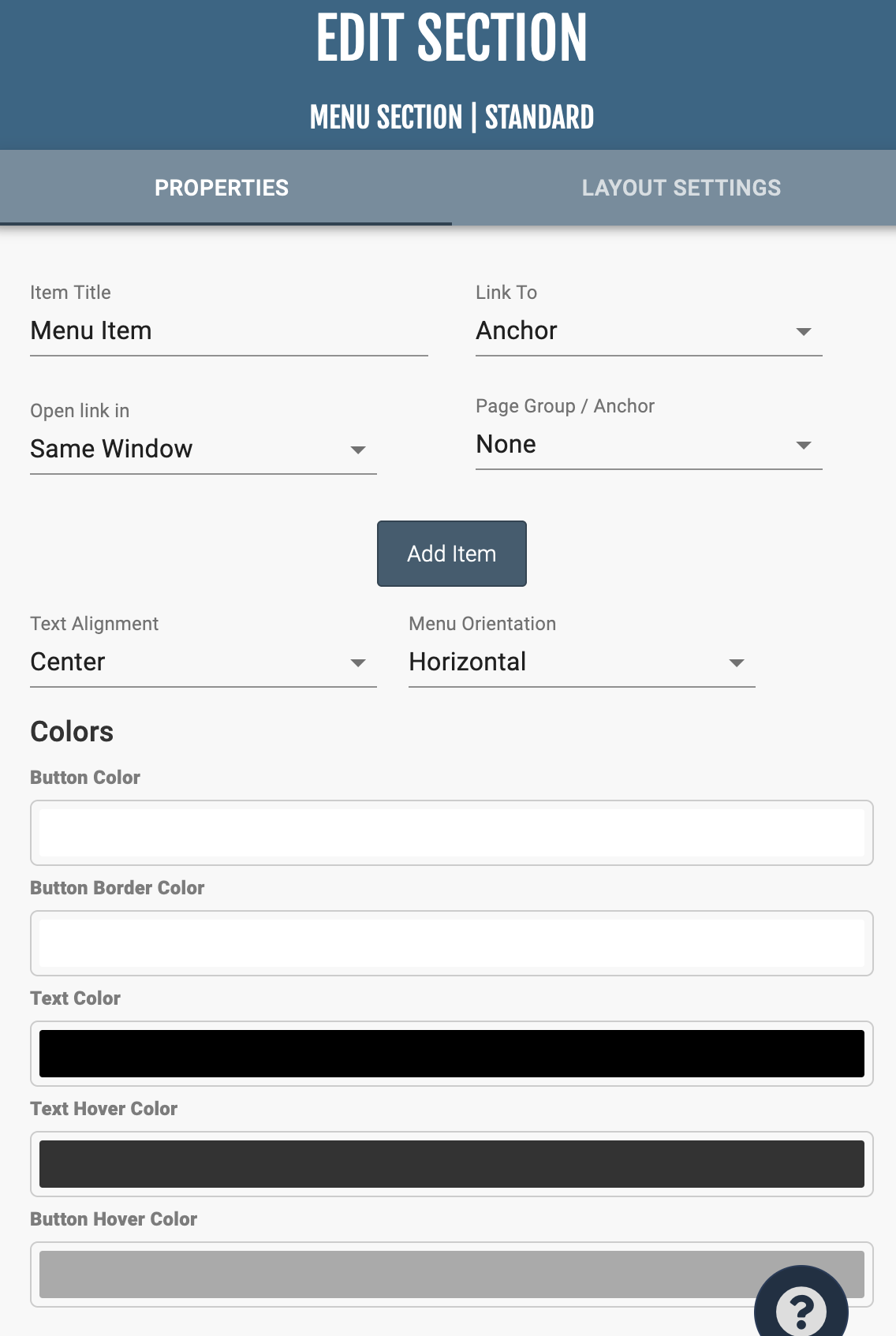
Task: Open the Link To dropdown
Action: tap(648, 331)
